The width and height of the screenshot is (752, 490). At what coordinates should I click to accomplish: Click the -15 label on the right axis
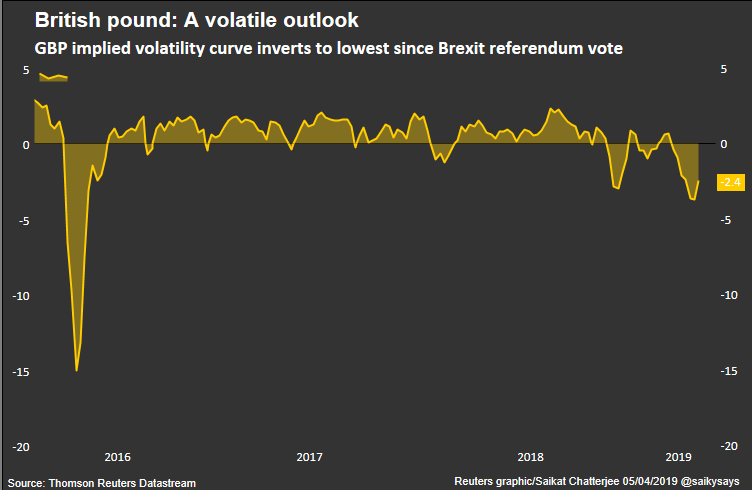click(729, 371)
